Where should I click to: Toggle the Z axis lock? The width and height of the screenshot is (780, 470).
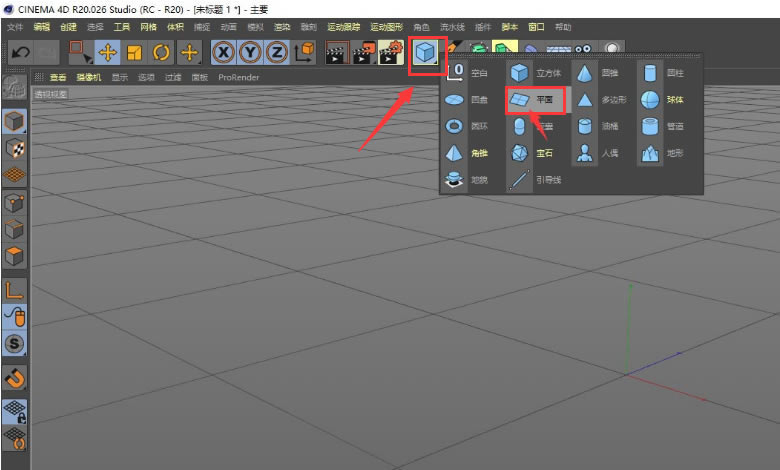coord(277,52)
